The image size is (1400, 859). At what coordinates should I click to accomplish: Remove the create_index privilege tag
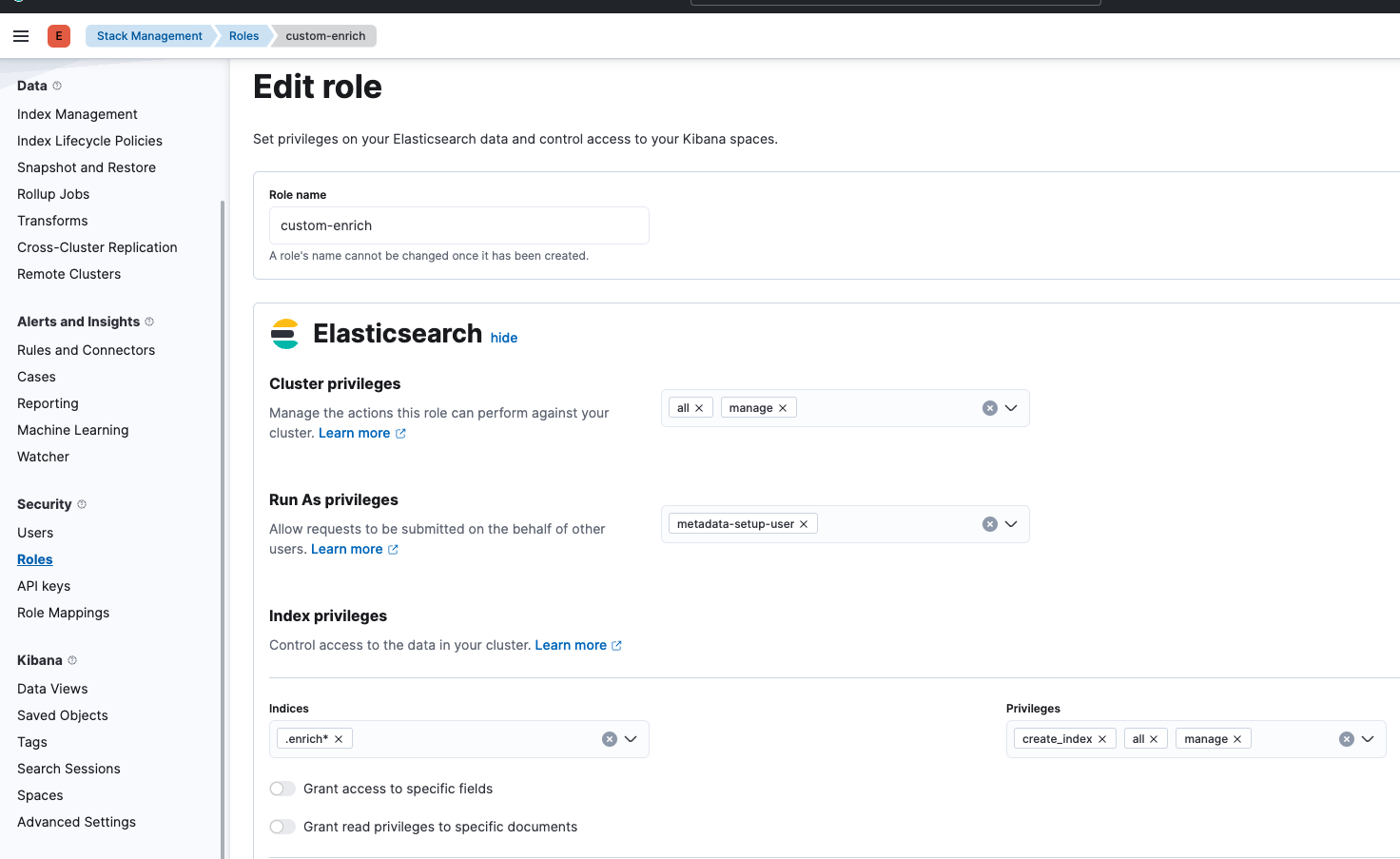[x=1102, y=739]
